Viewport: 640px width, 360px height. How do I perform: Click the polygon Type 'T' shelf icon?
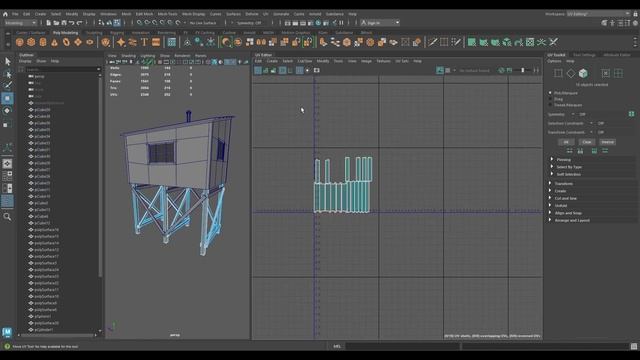(x=144, y=42)
